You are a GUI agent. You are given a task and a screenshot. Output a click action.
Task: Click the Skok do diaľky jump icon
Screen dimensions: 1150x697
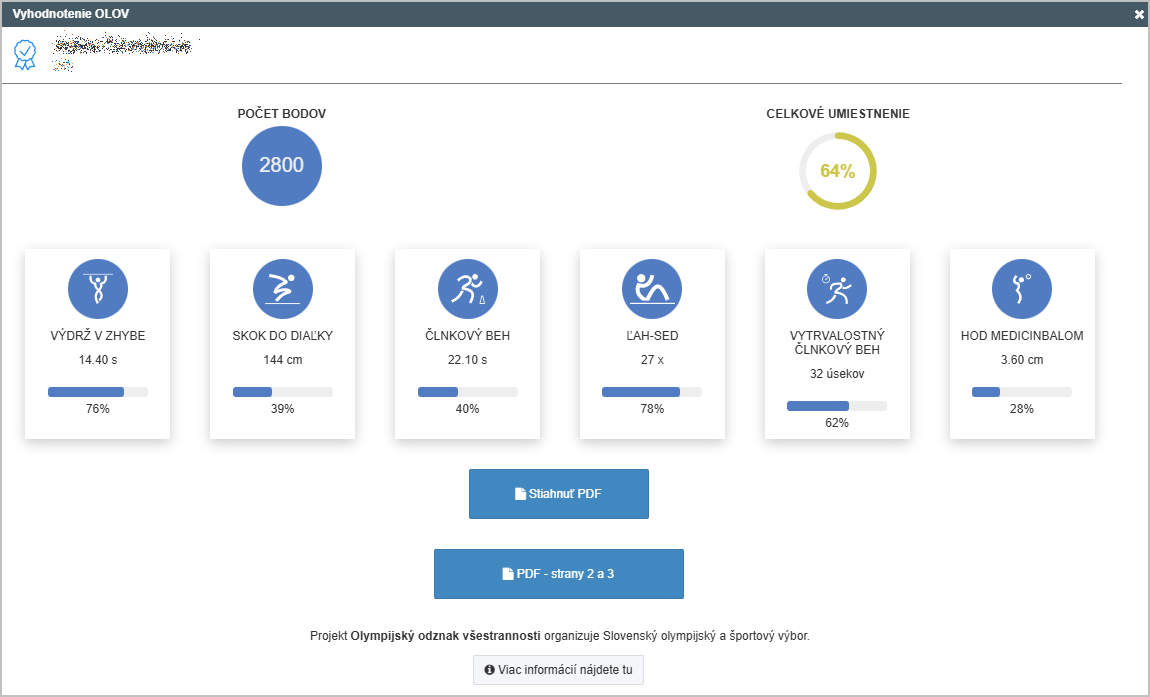282,290
